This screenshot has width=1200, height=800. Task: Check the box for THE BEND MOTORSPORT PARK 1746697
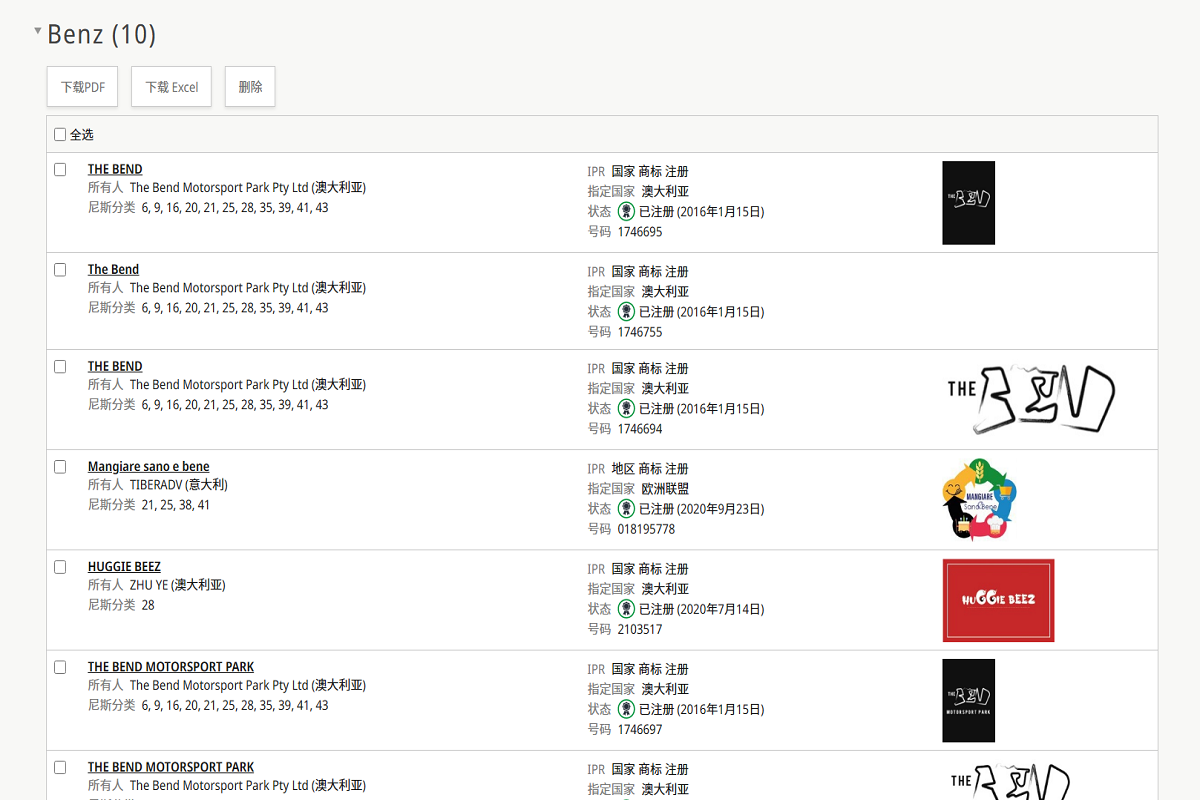point(60,666)
